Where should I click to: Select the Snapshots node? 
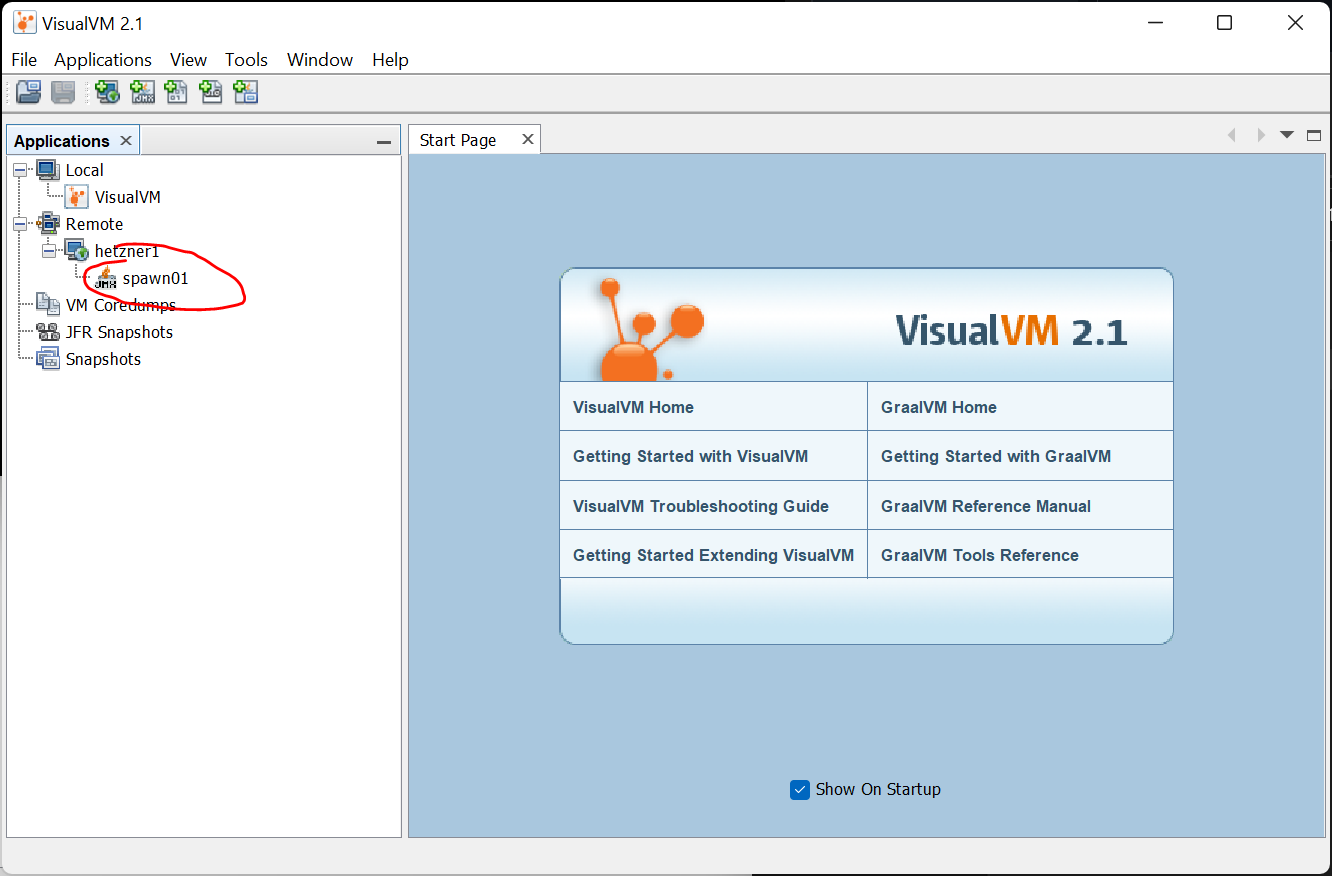pos(103,359)
